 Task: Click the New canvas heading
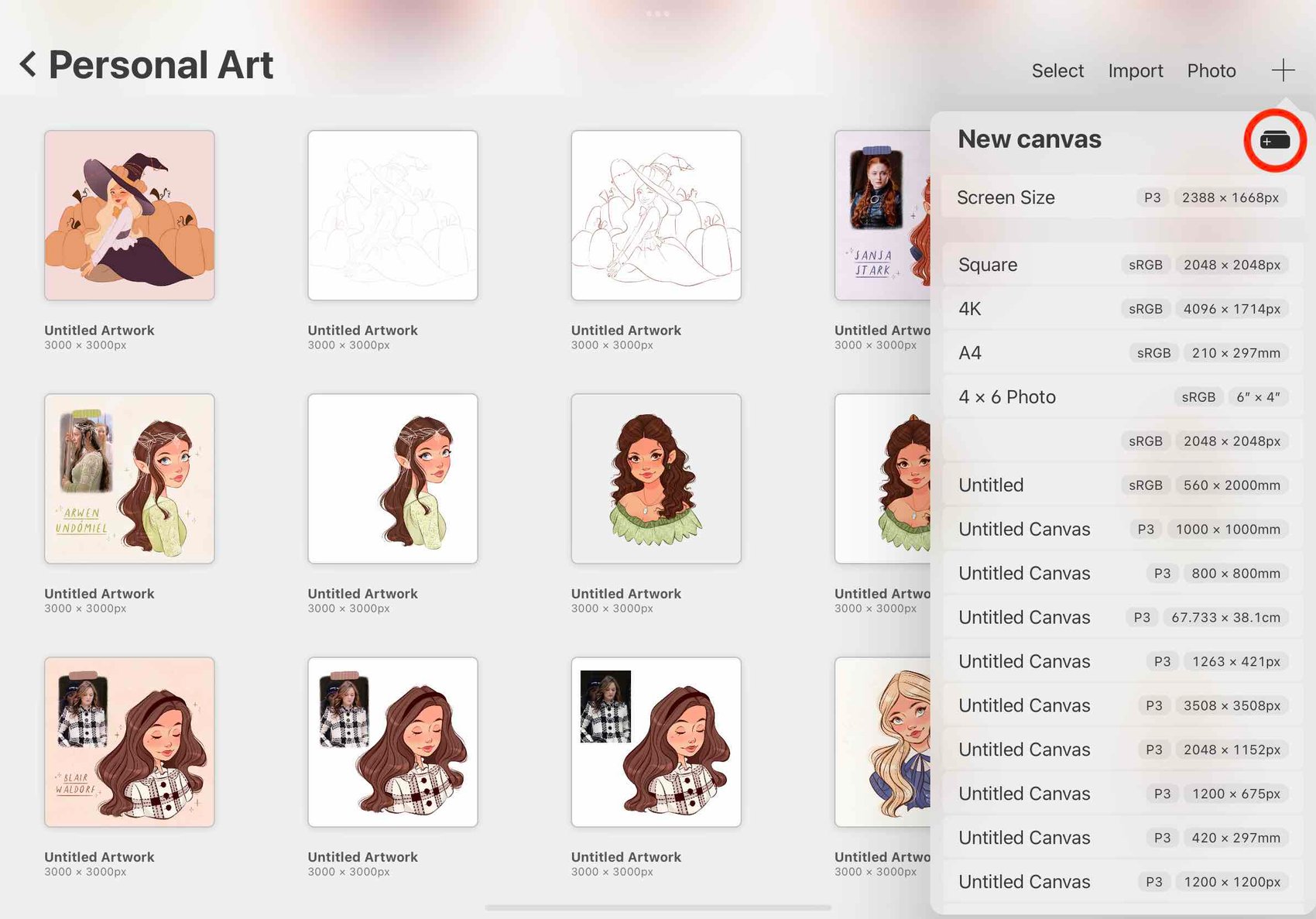click(1029, 139)
